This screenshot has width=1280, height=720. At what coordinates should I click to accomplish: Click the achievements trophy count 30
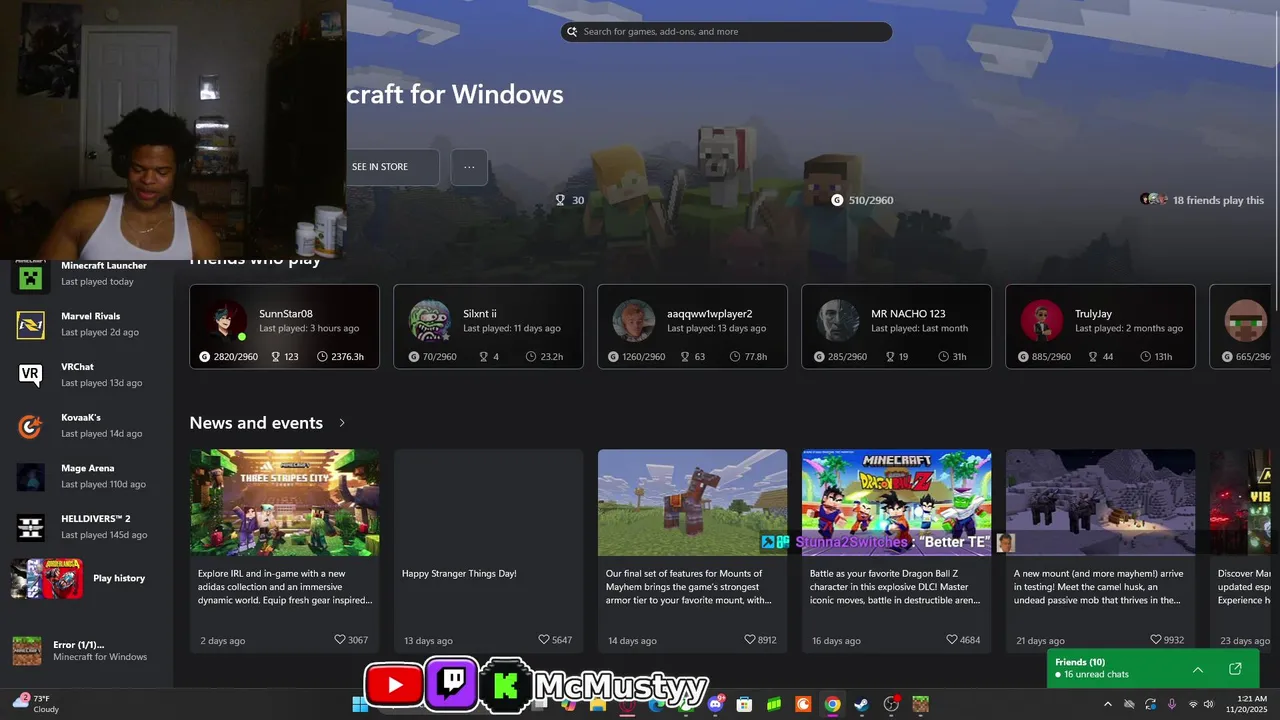tap(570, 200)
